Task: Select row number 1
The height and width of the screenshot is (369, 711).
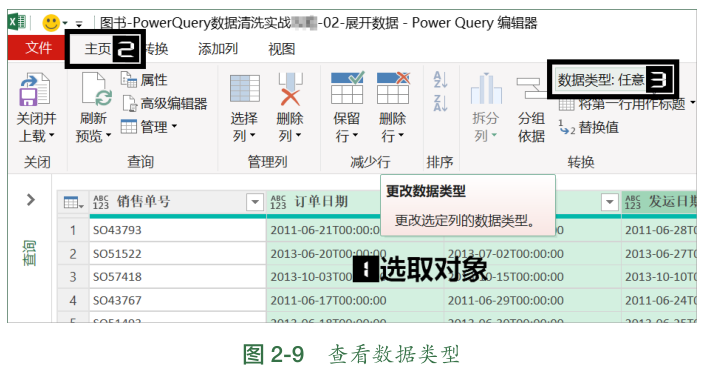Action: pyautogui.click(x=73, y=230)
